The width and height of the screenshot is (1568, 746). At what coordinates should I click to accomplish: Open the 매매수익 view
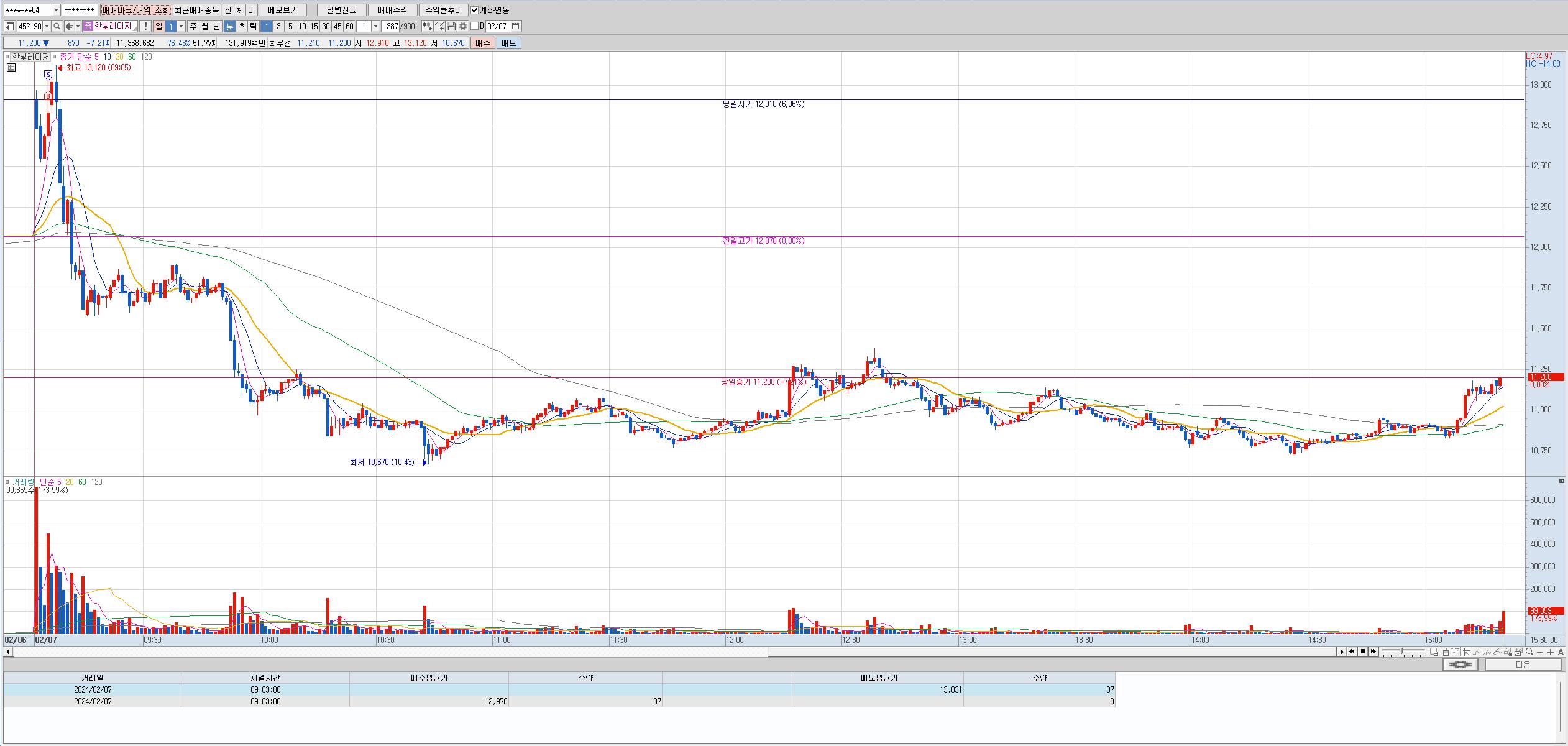coord(392,10)
